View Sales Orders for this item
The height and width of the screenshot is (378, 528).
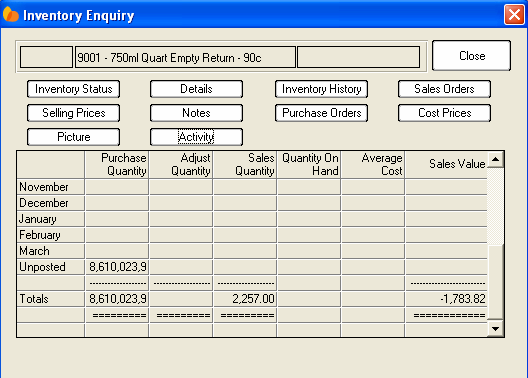(x=444, y=89)
